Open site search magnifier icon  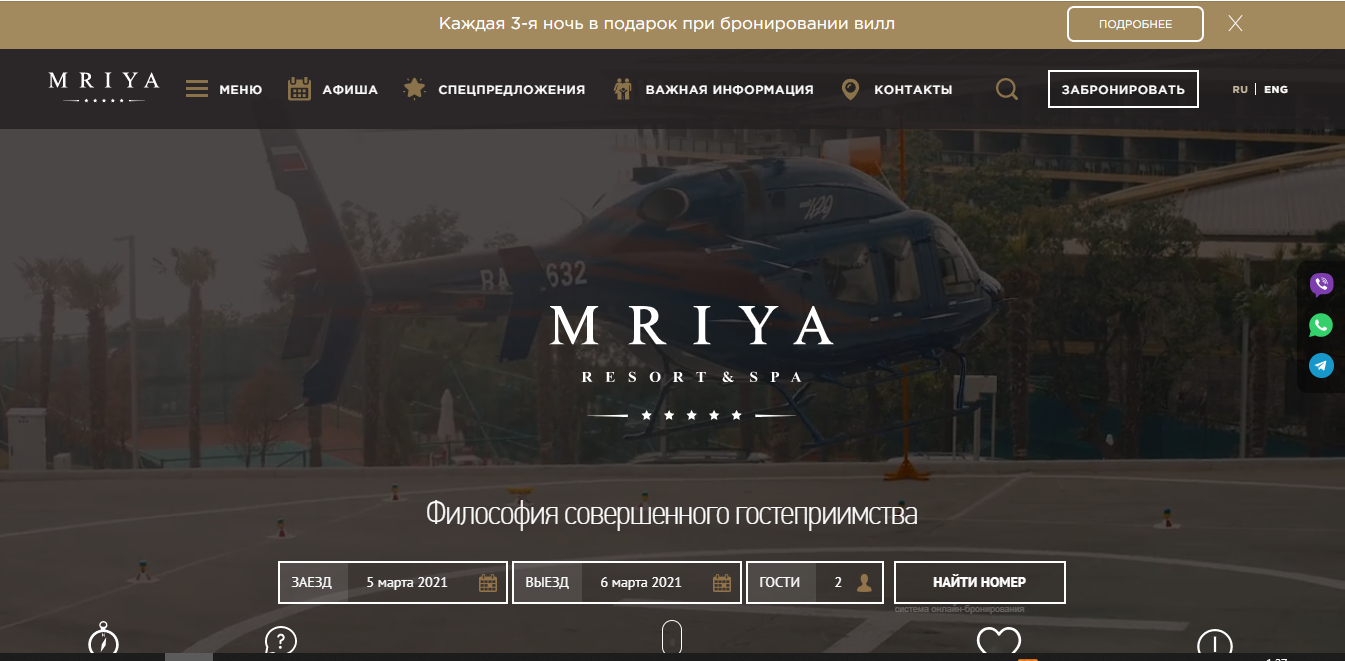click(1007, 90)
